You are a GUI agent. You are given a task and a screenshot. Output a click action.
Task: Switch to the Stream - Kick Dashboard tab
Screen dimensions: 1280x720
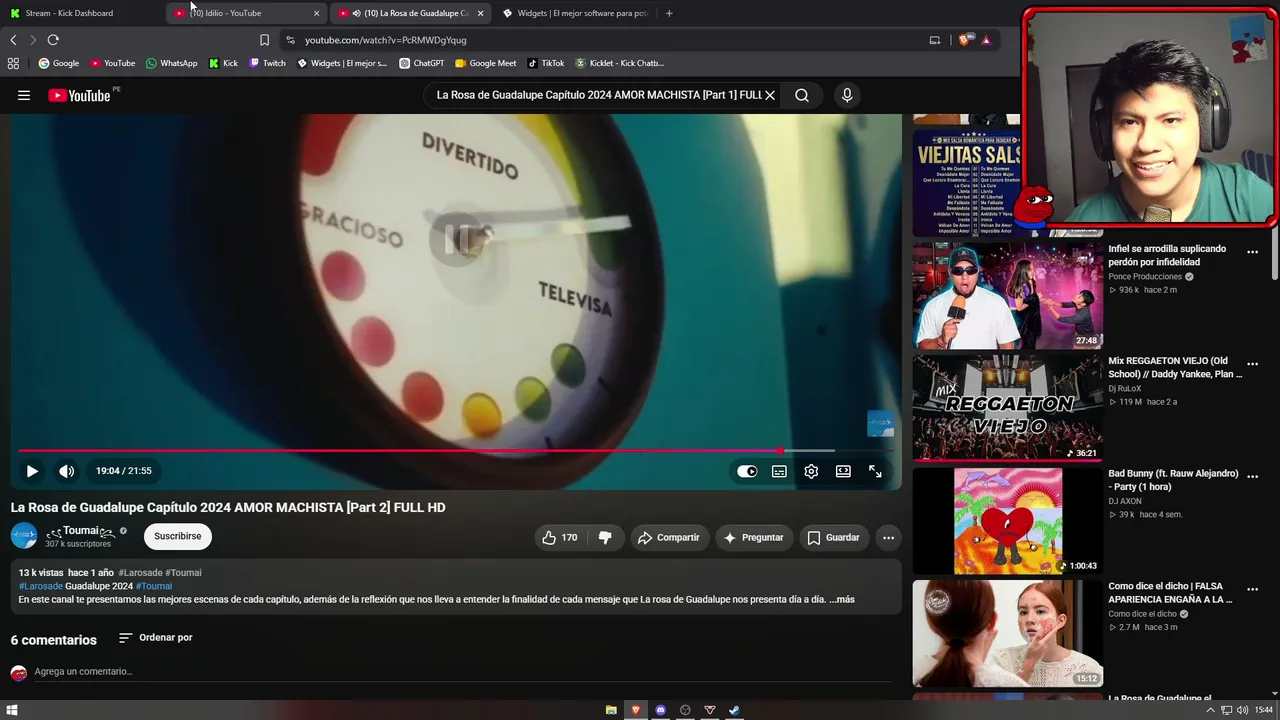click(82, 13)
